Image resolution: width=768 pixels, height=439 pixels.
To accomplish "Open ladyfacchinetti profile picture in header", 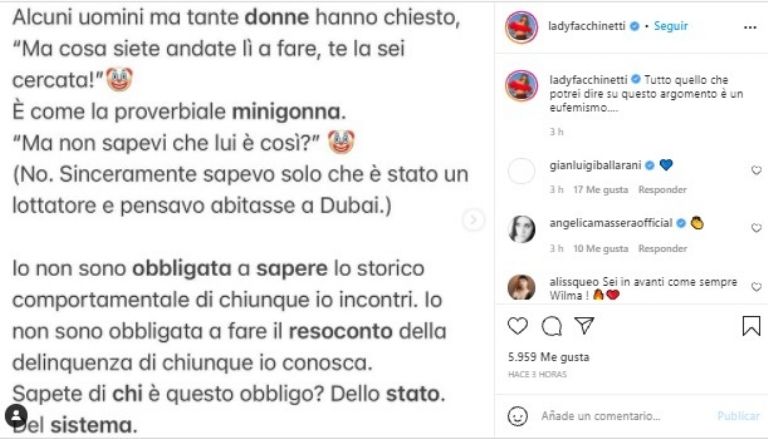I will point(521,27).
